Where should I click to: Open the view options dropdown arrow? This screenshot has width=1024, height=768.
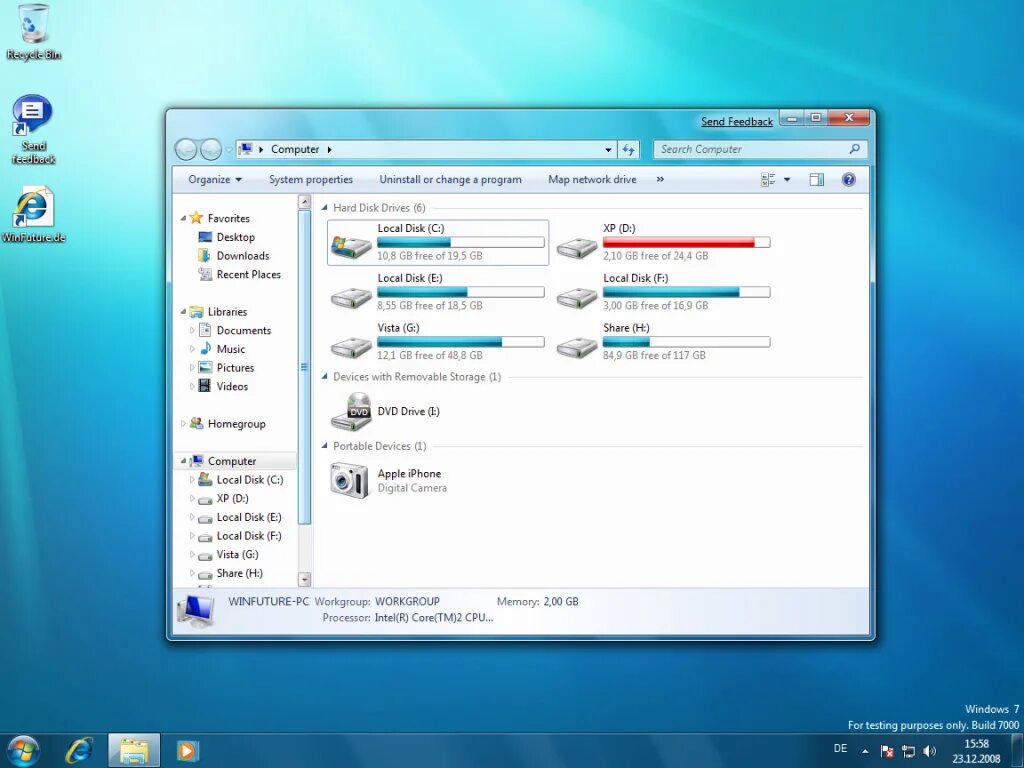point(787,180)
